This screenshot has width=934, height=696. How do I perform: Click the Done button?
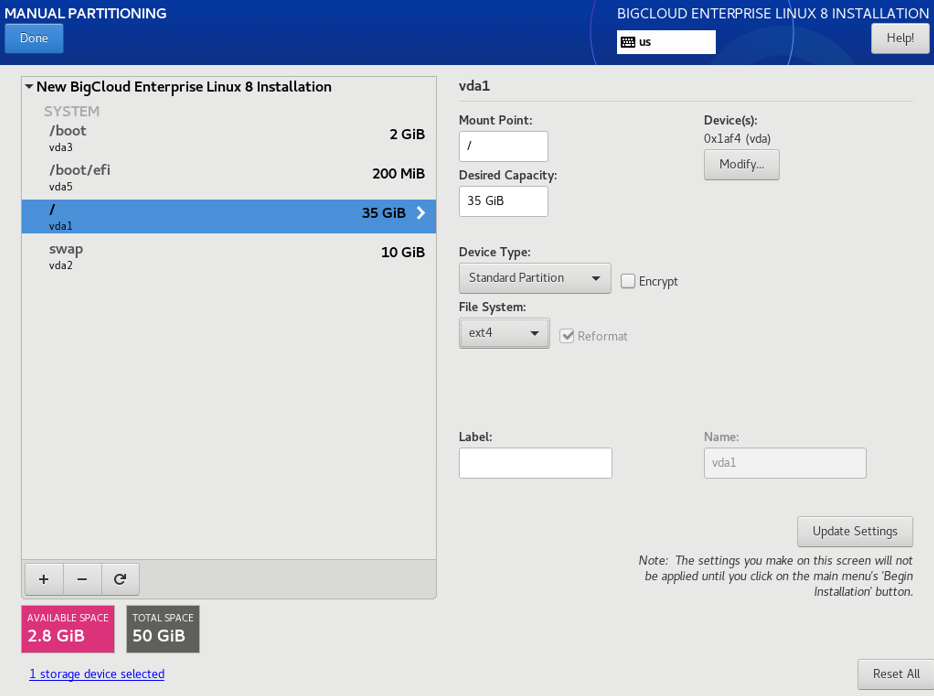pos(34,38)
